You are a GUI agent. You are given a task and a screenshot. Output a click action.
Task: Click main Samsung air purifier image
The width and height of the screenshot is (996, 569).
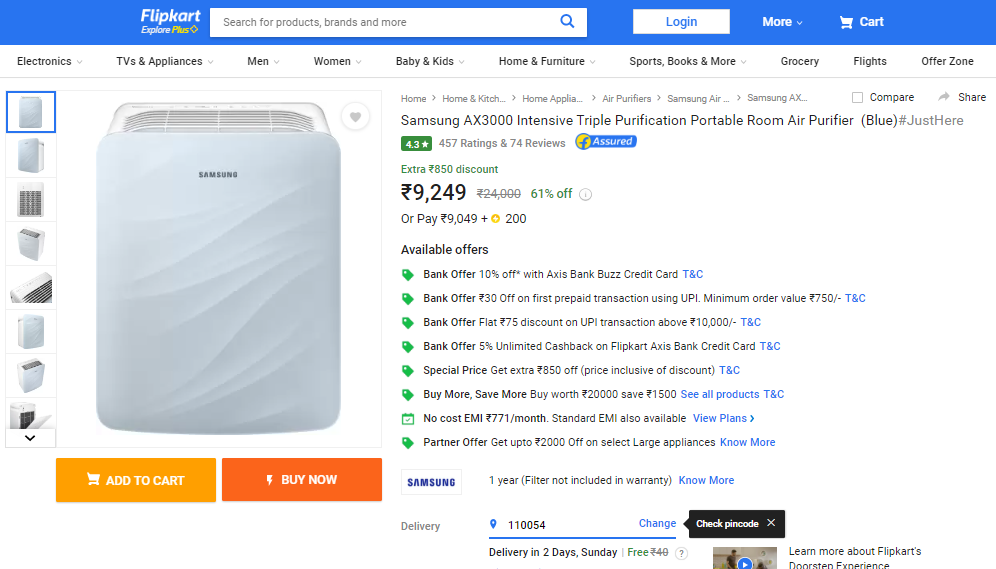(219, 268)
